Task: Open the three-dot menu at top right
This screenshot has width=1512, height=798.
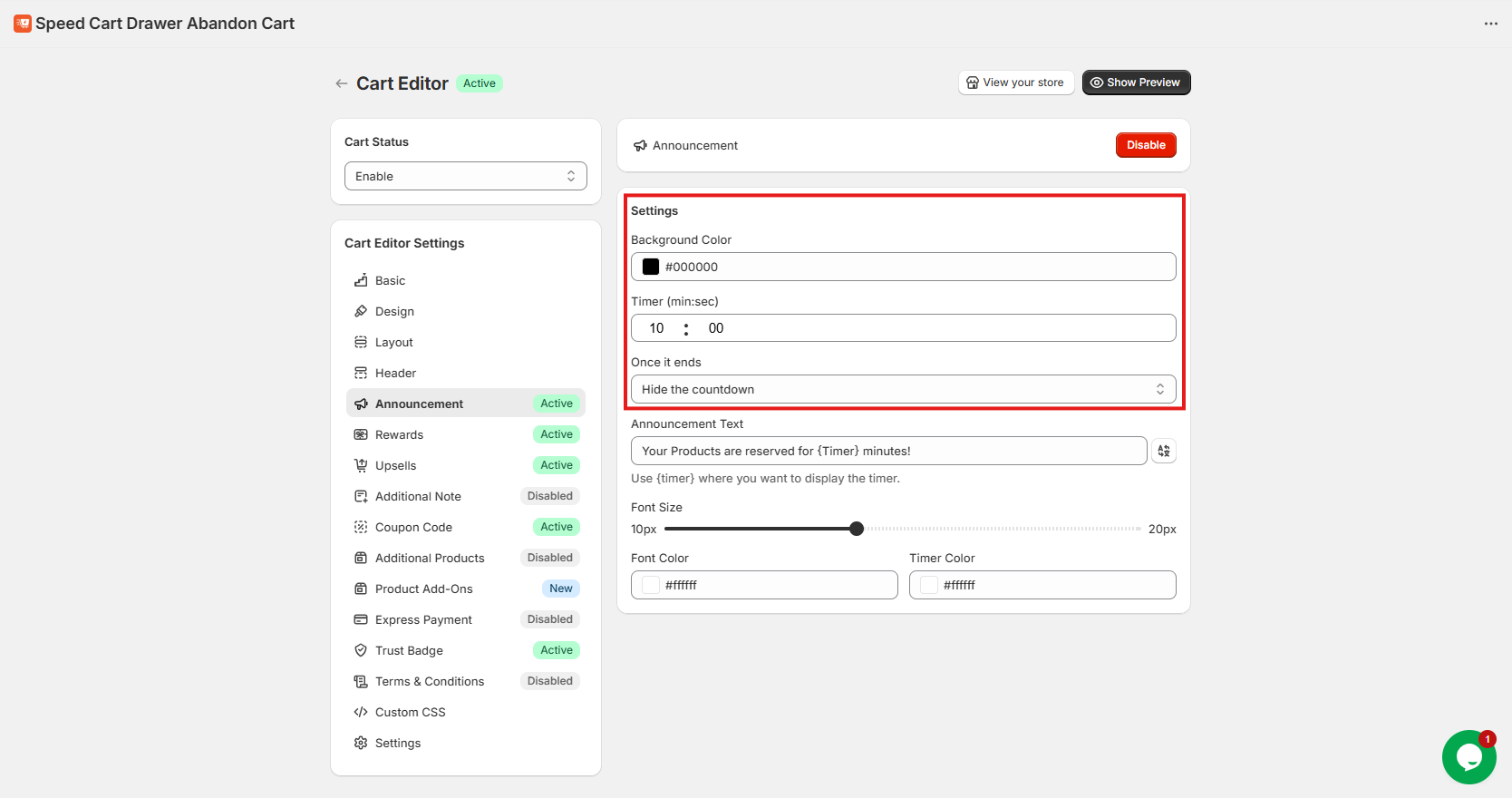Action: coord(1490,24)
